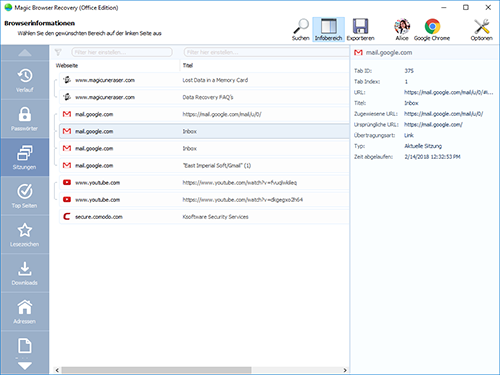Open the Passwörter section

[x=25, y=119]
